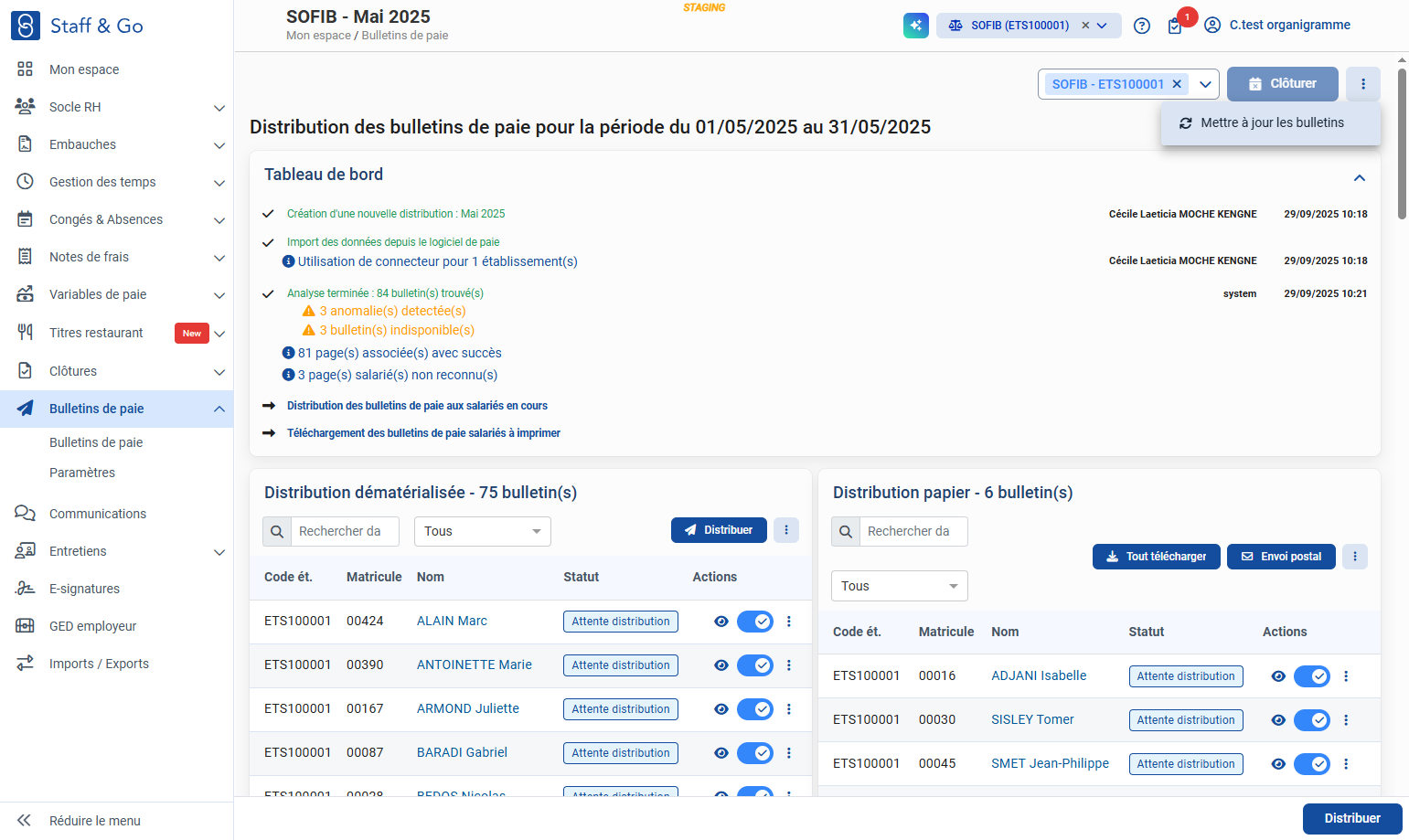Toggle the distribution switch for ALAIN Marc
The height and width of the screenshot is (840, 1409).
coord(755,622)
